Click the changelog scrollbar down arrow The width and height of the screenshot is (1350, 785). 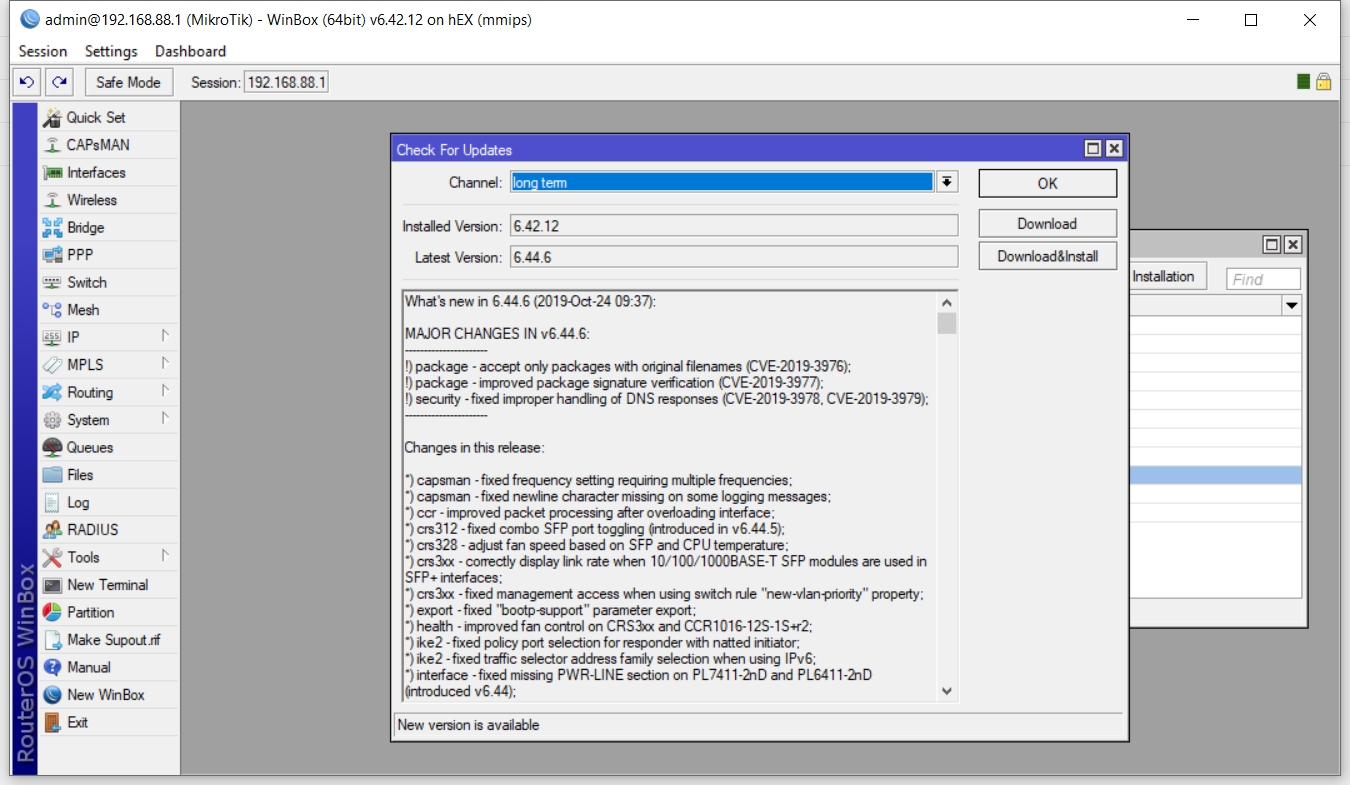[946, 692]
